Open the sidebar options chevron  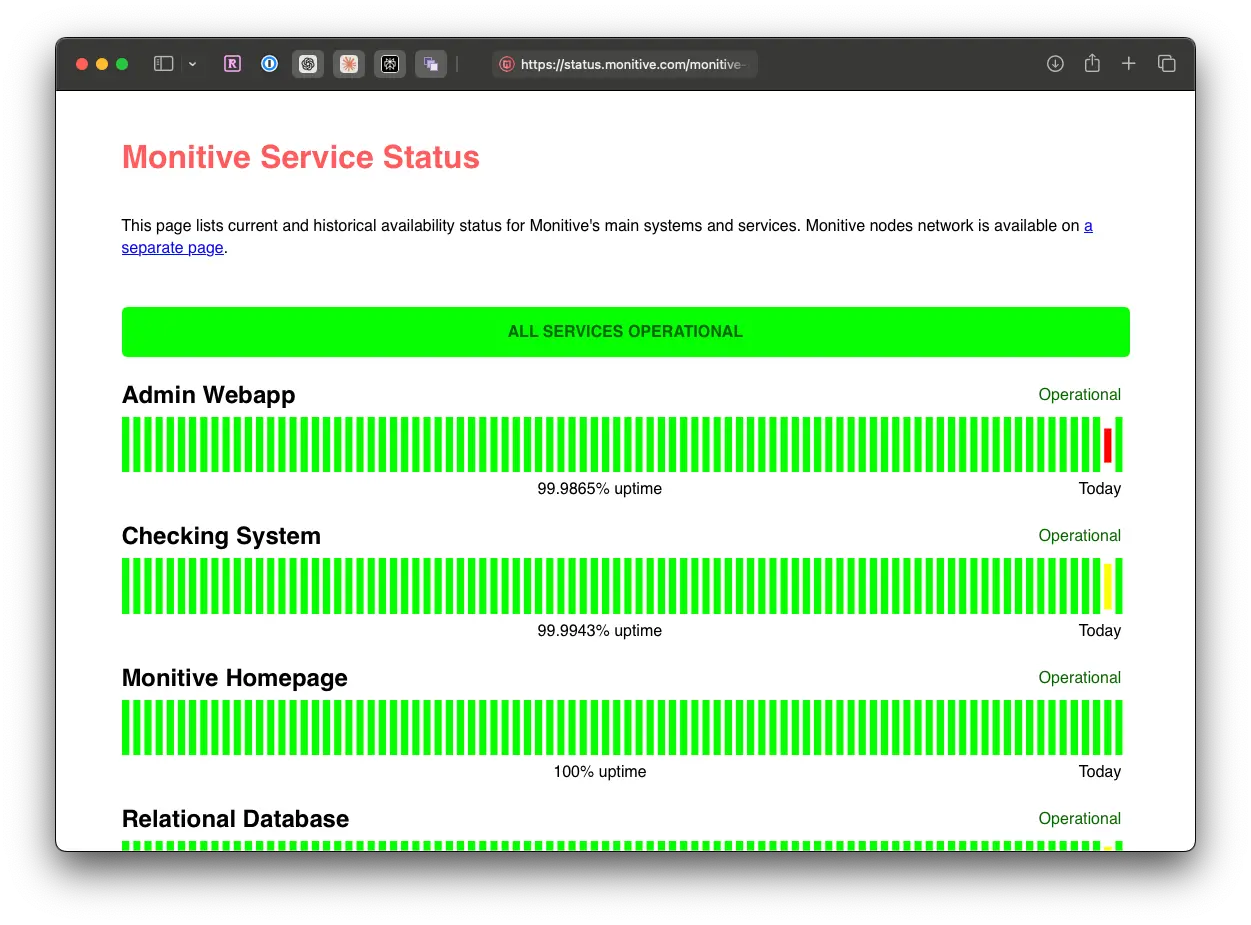192,63
